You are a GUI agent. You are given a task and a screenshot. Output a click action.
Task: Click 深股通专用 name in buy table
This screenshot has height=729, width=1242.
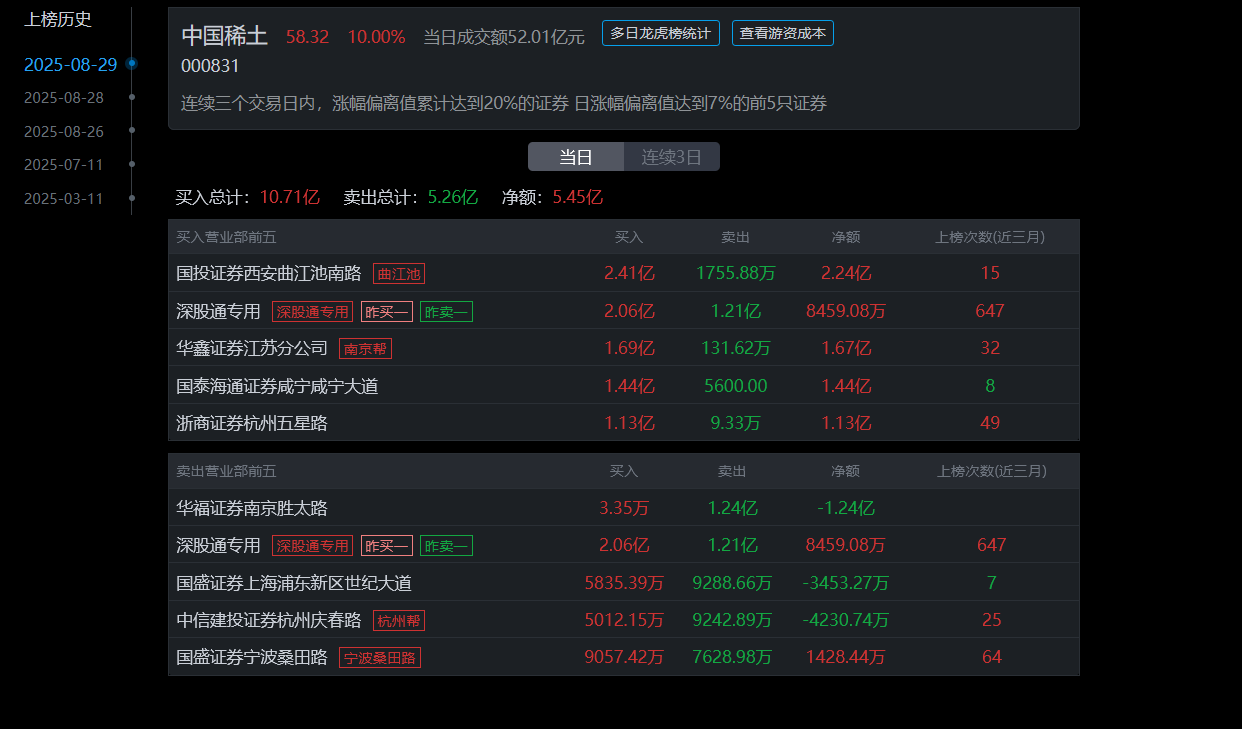[218, 311]
